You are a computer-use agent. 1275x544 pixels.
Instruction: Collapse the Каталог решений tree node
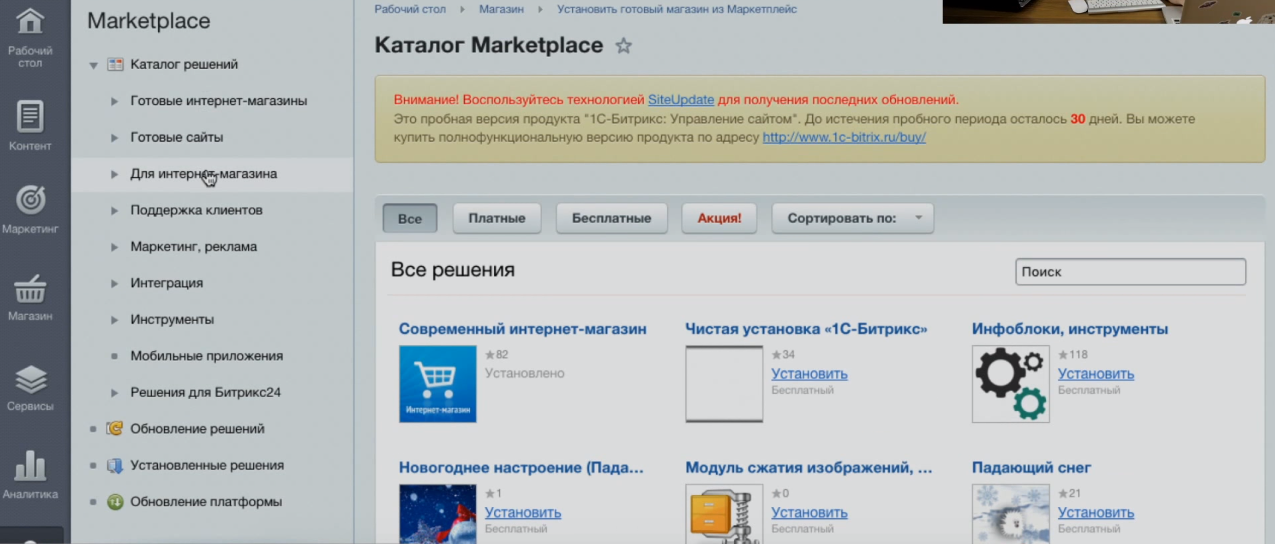93,65
